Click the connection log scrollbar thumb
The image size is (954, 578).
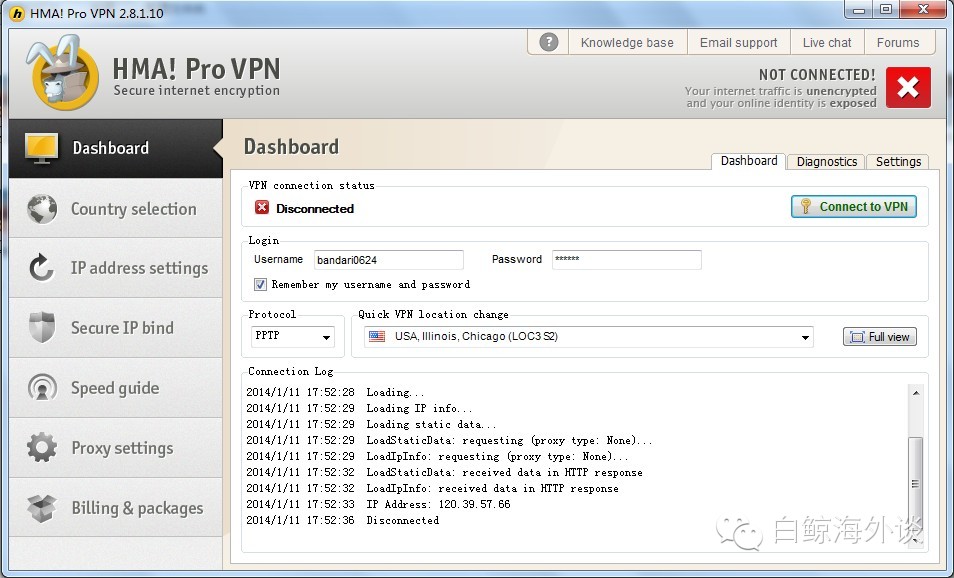(x=915, y=484)
